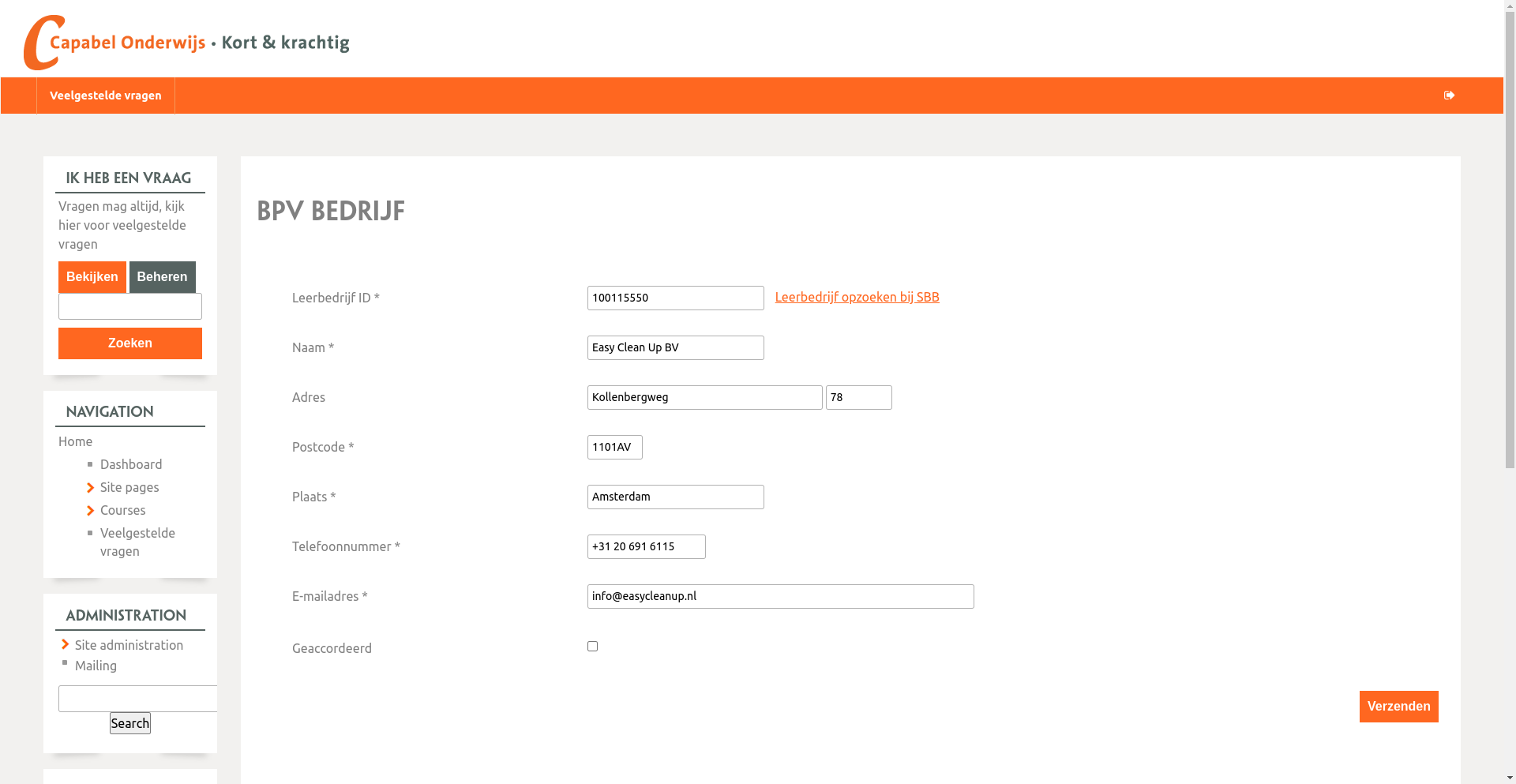Viewport: 1516px width, 784px height.
Task: Open Courses in navigation
Action: click(x=122, y=510)
